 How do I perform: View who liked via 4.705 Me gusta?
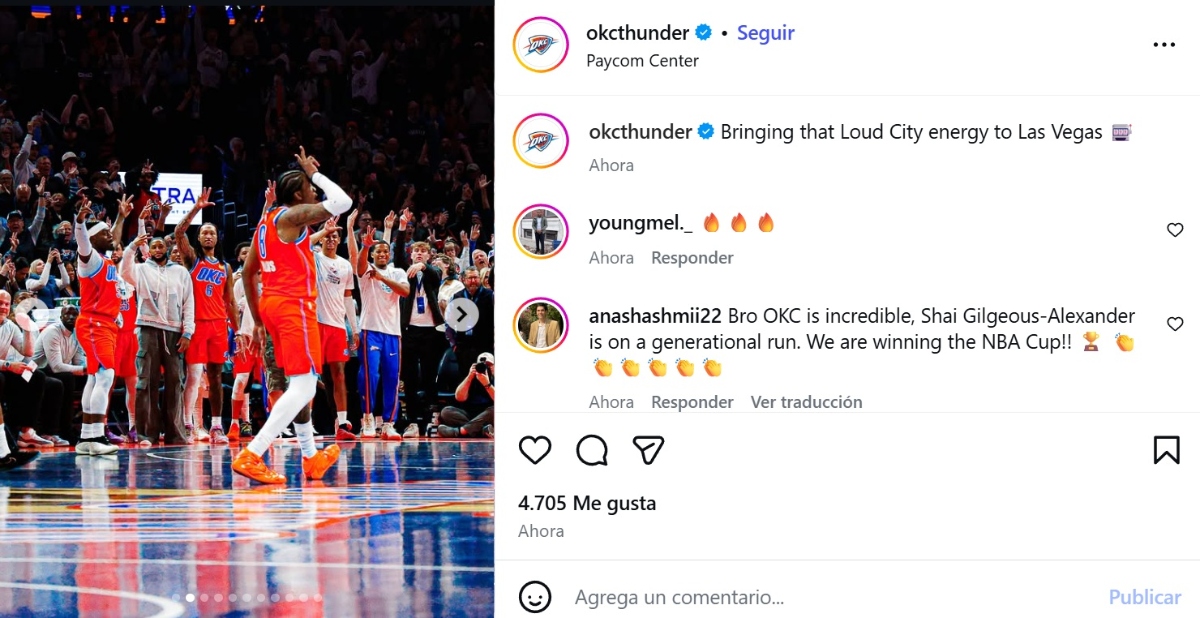(x=587, y=503)
